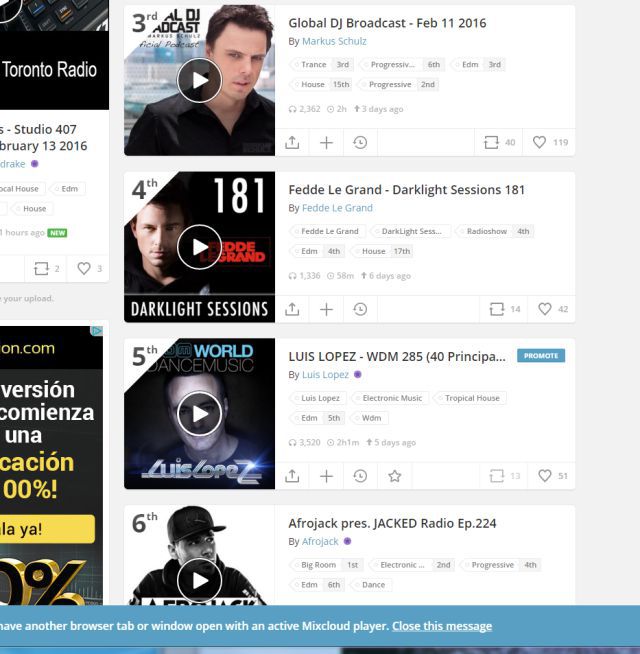Save Darklight Sessions 181 to listen later
This screenshot has width=640, height=654.
pos(360,309)
